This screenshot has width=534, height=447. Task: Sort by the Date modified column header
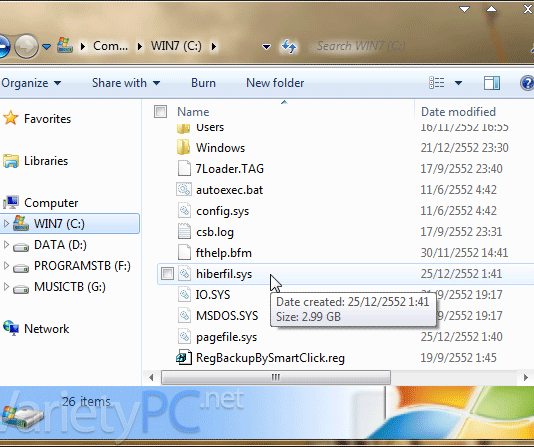(458, 112)
